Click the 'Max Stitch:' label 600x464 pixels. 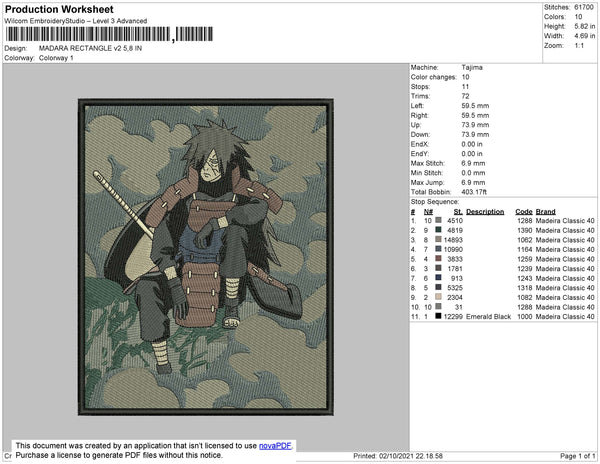pyautogui.click(x=427, y=163)
